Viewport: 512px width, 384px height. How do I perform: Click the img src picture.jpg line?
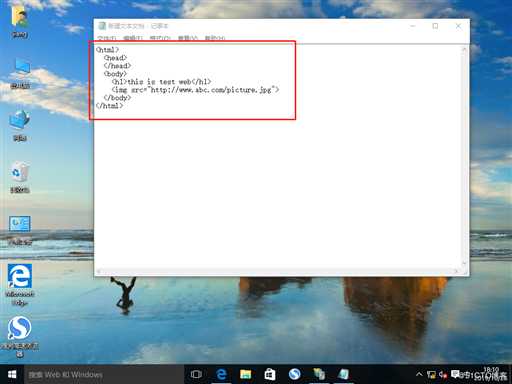(x=195, y=90)
